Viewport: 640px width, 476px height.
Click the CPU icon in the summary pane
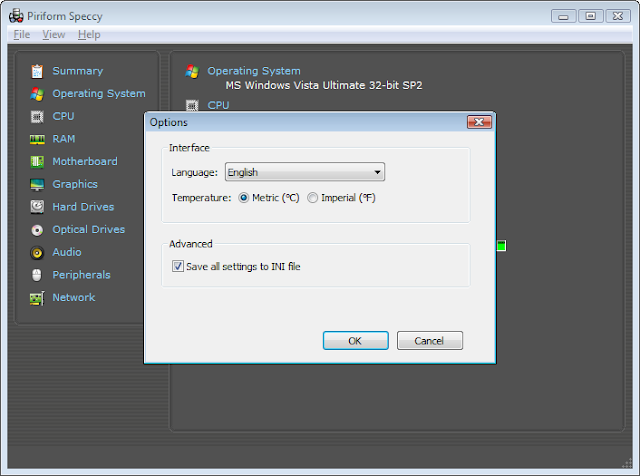[192, 105]
